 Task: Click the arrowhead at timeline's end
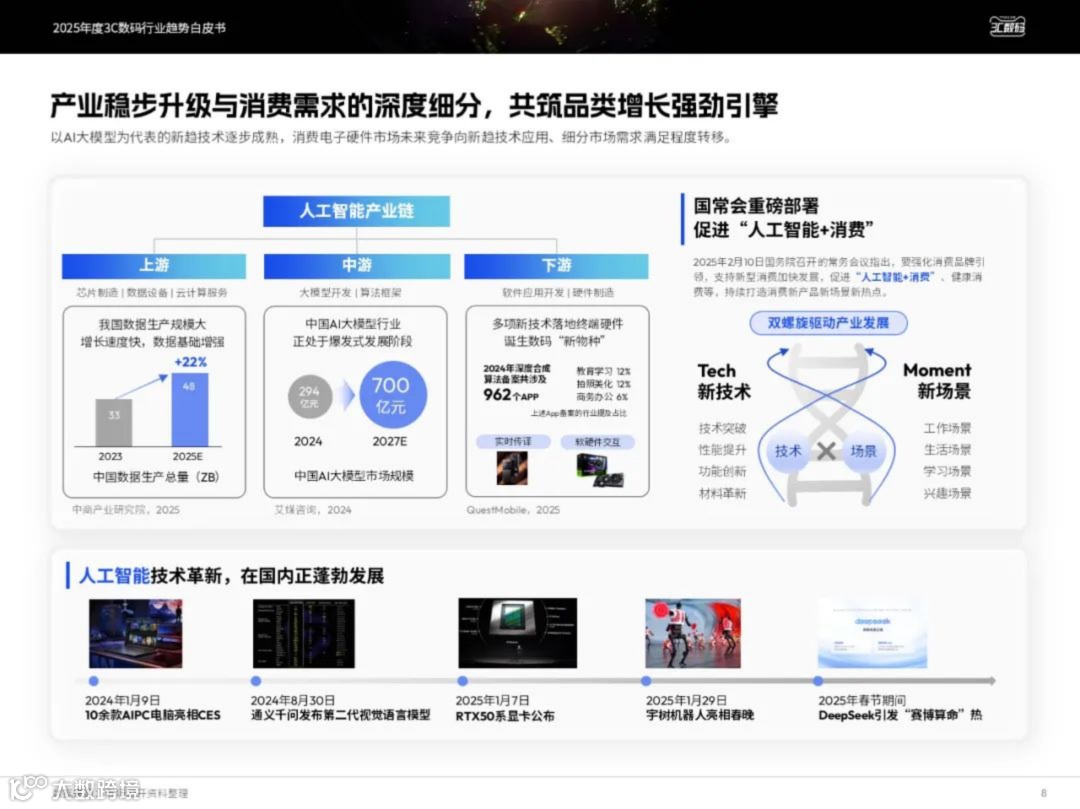point(992,681)
